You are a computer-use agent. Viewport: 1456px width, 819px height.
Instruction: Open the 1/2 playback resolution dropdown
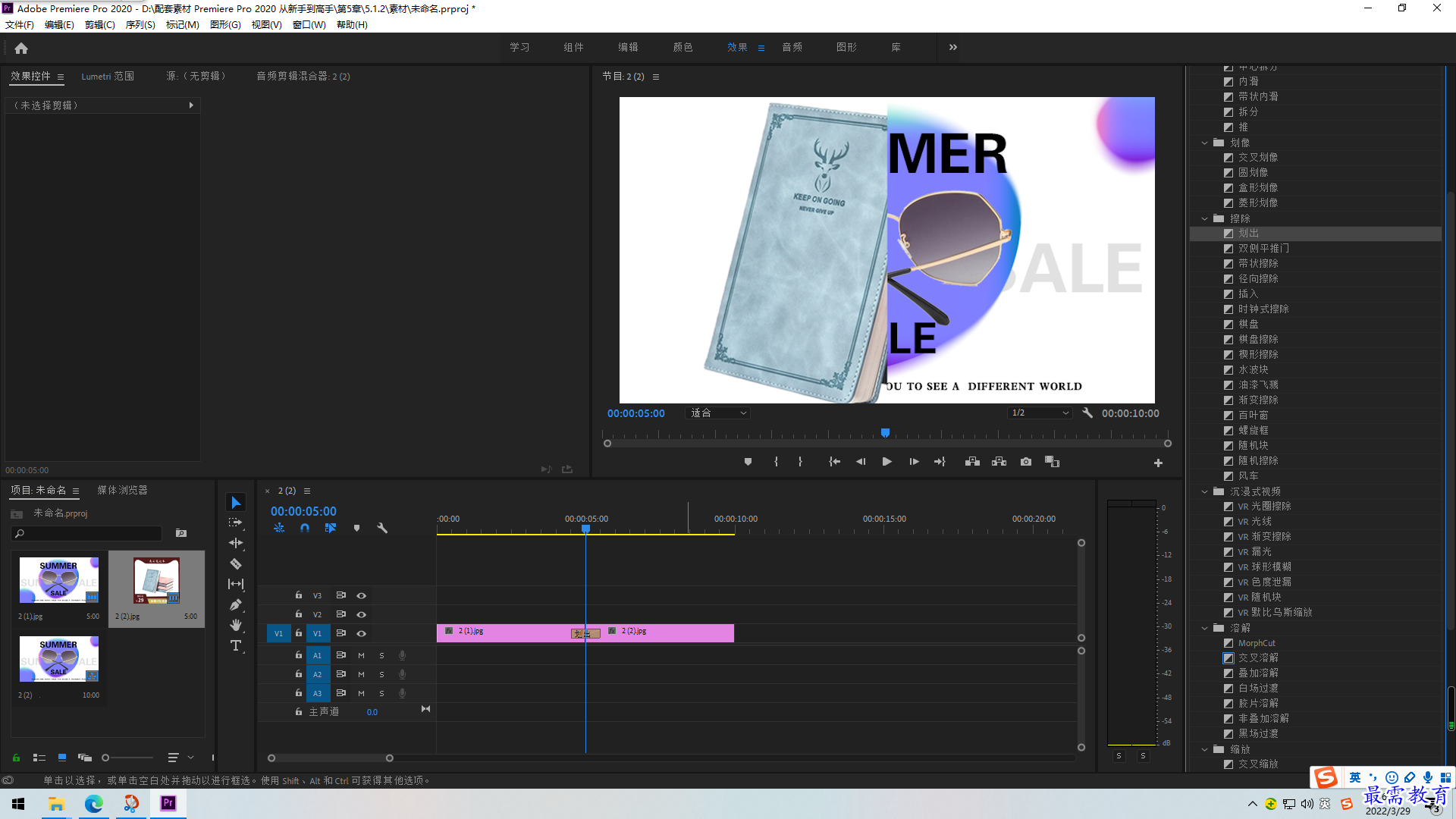(x=1040, y=413)
